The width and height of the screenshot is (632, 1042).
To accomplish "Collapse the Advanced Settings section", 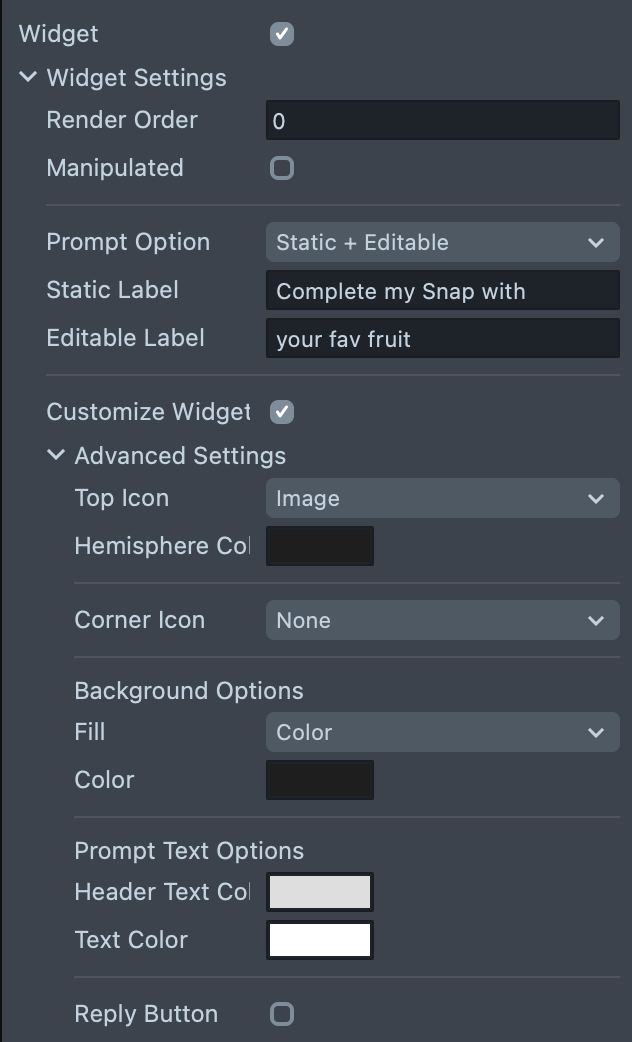I will coord(56,455).
